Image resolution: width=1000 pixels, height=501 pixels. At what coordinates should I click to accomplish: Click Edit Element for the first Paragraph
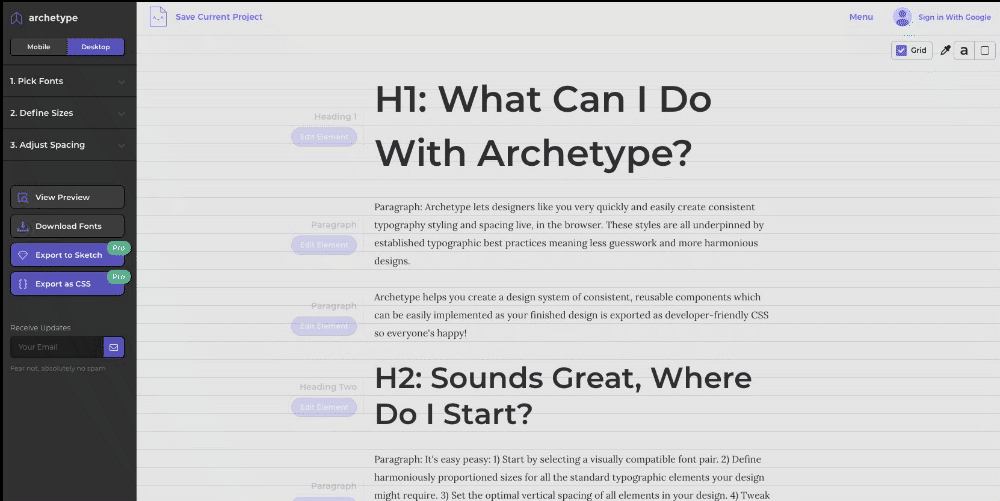324,245
